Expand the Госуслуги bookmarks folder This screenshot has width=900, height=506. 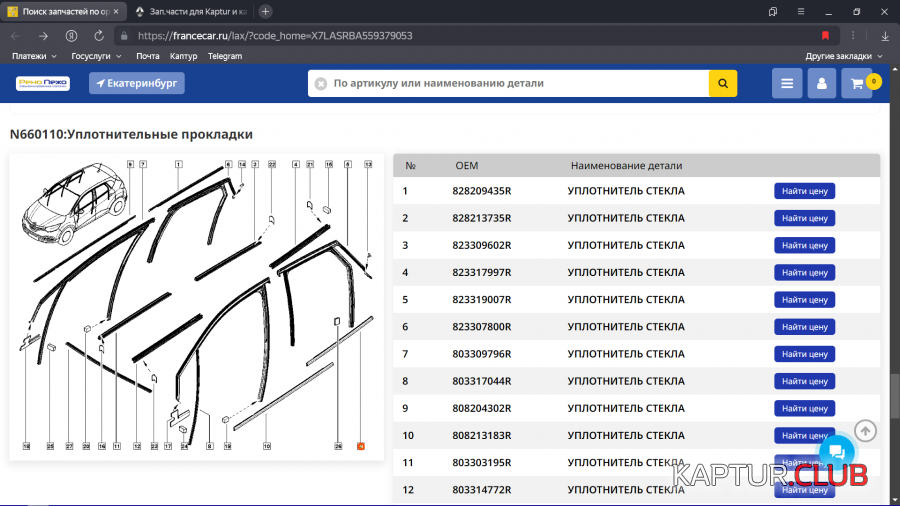tap(97, 56)
